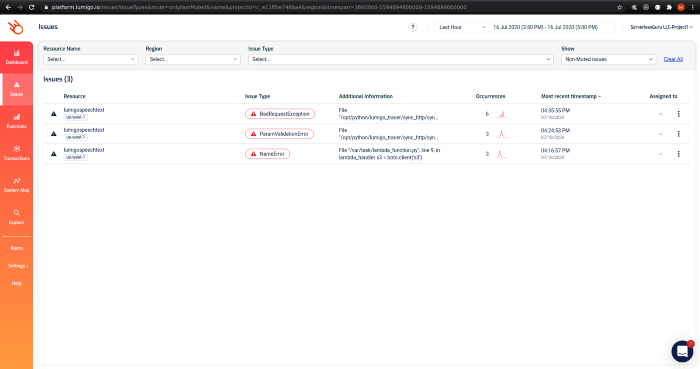Click warning icon of NameError row

[54, 154]
